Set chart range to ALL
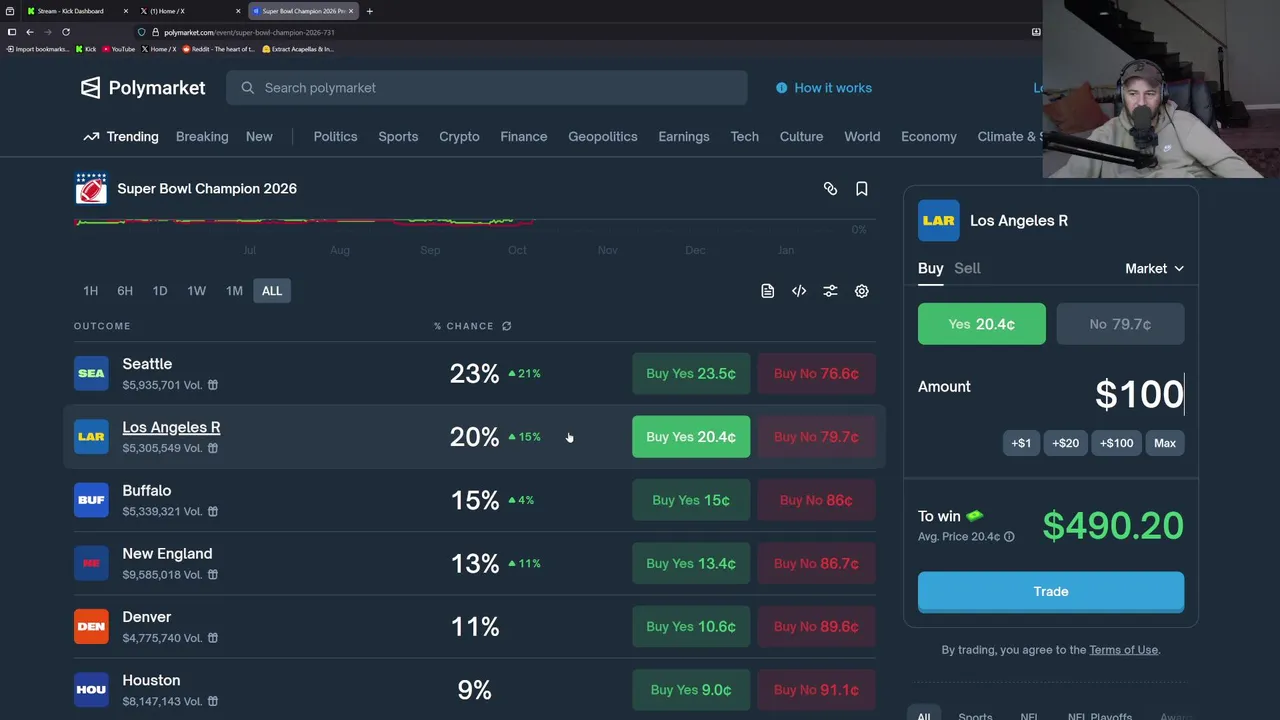 point(272,291)
